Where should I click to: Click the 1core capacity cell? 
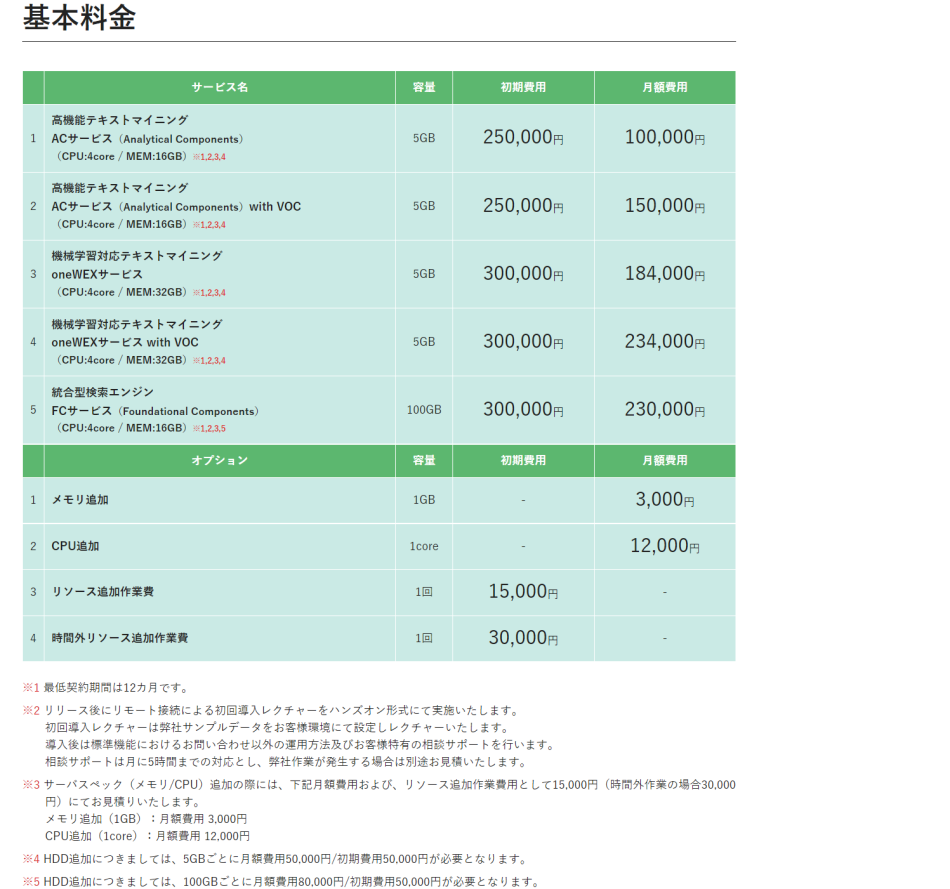[423, 546]
